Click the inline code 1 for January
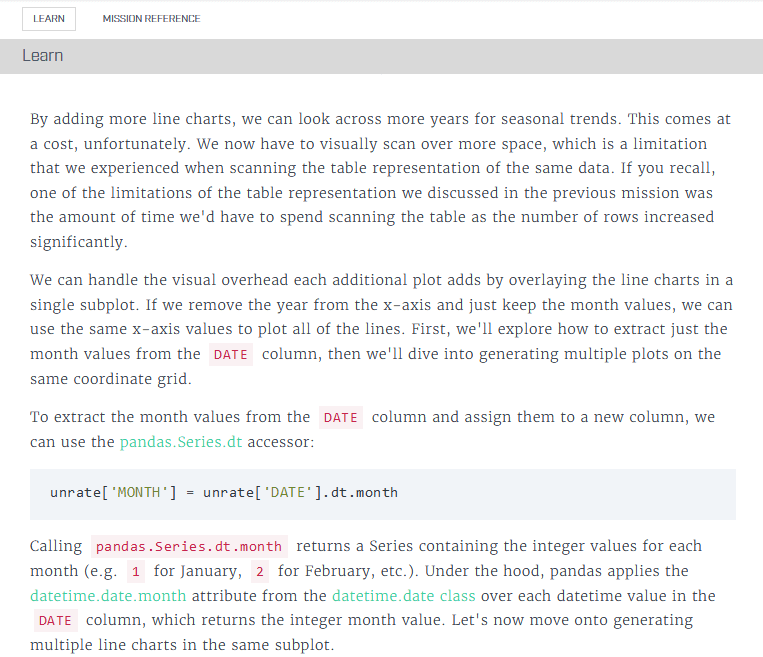The image size is (763, 657). click(136, 571)
